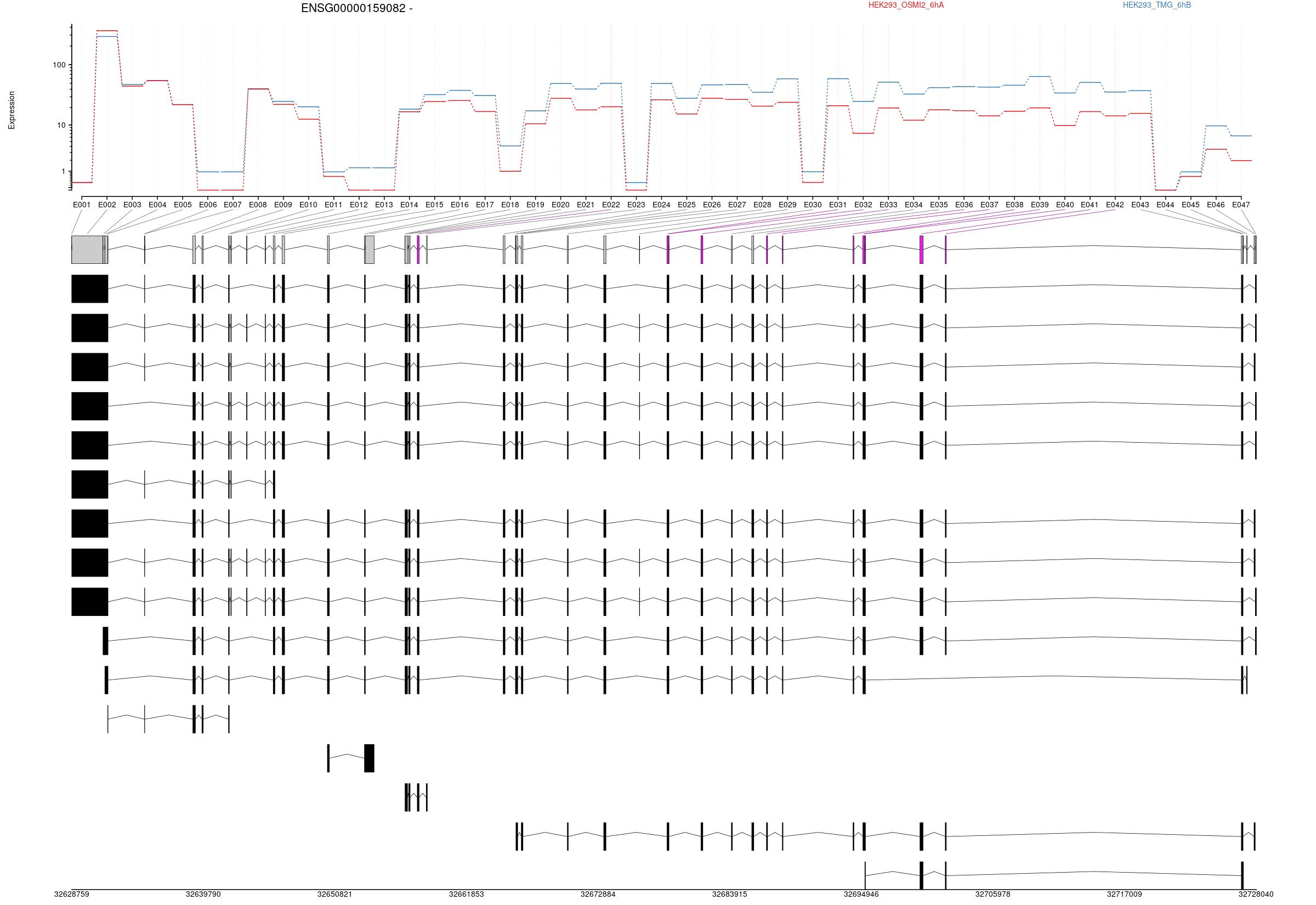This screenshot has height=905, width=1316.
Task: Click exon label E020
Action: [x=560, y=205]
